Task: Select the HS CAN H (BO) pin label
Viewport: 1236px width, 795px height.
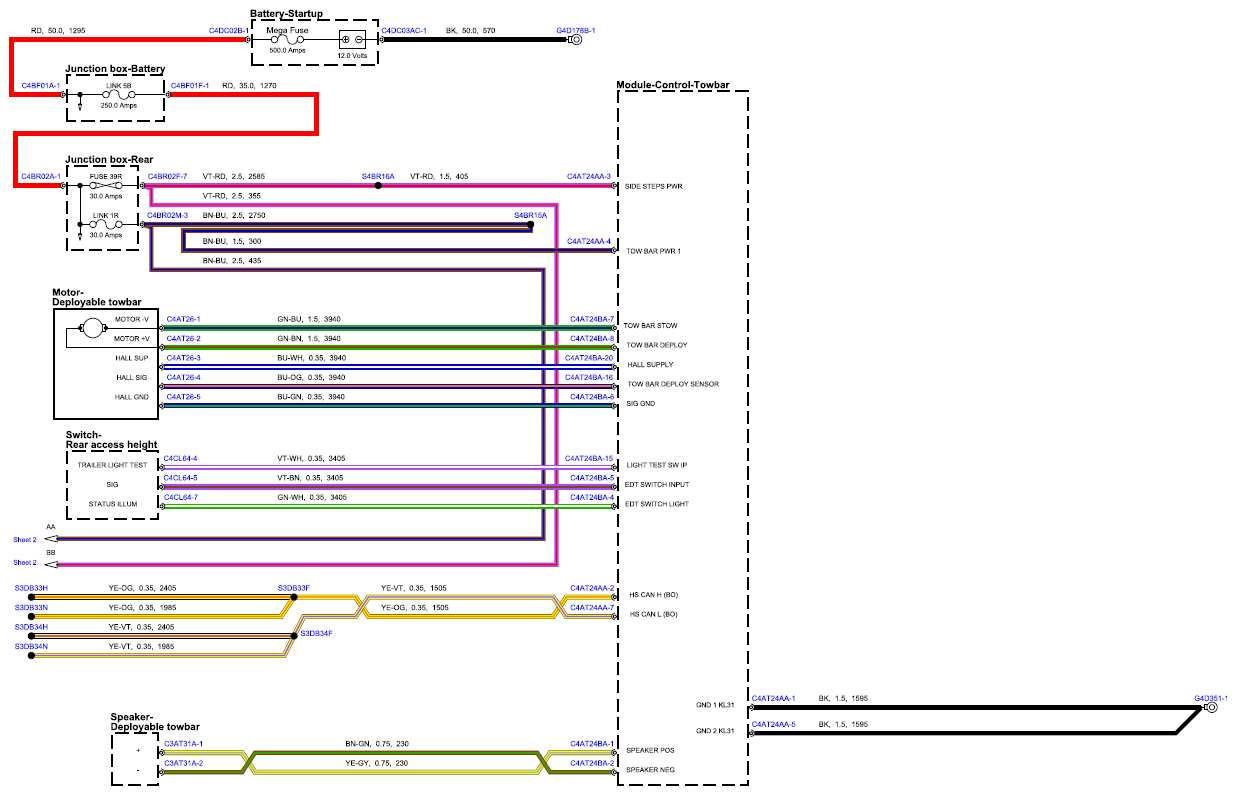Action: 652,595
